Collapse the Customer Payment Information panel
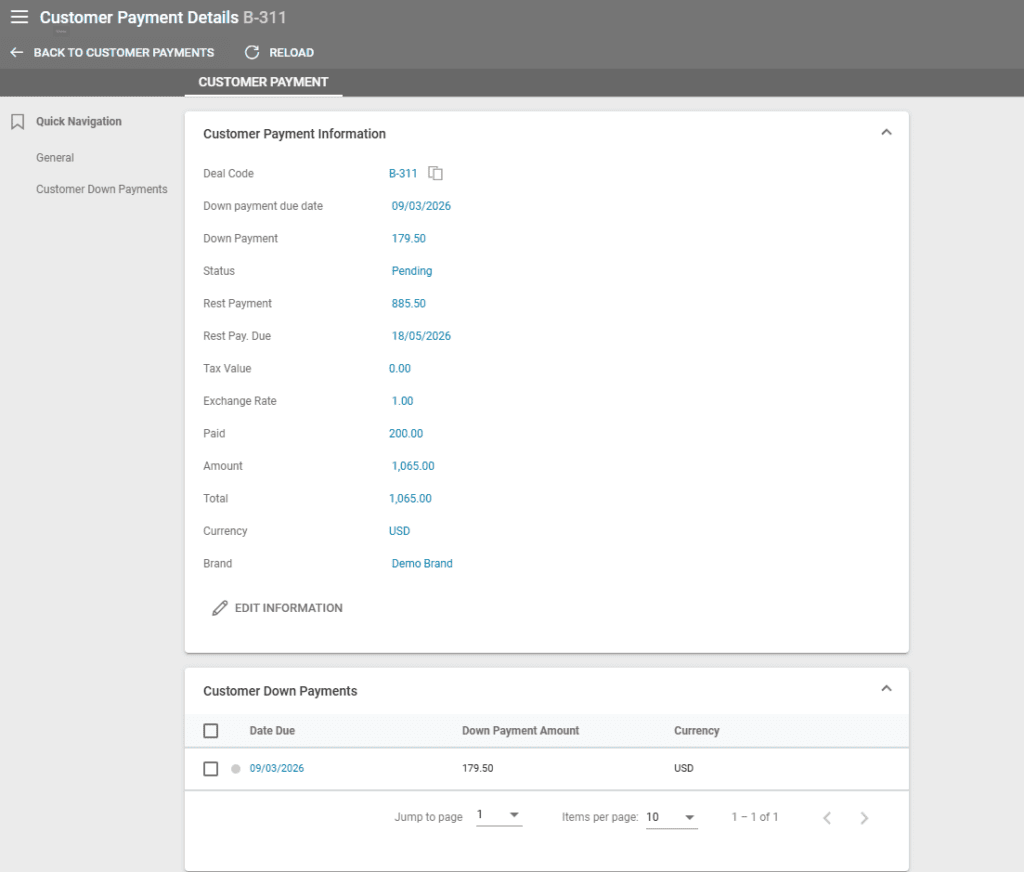 pos(885,132)
